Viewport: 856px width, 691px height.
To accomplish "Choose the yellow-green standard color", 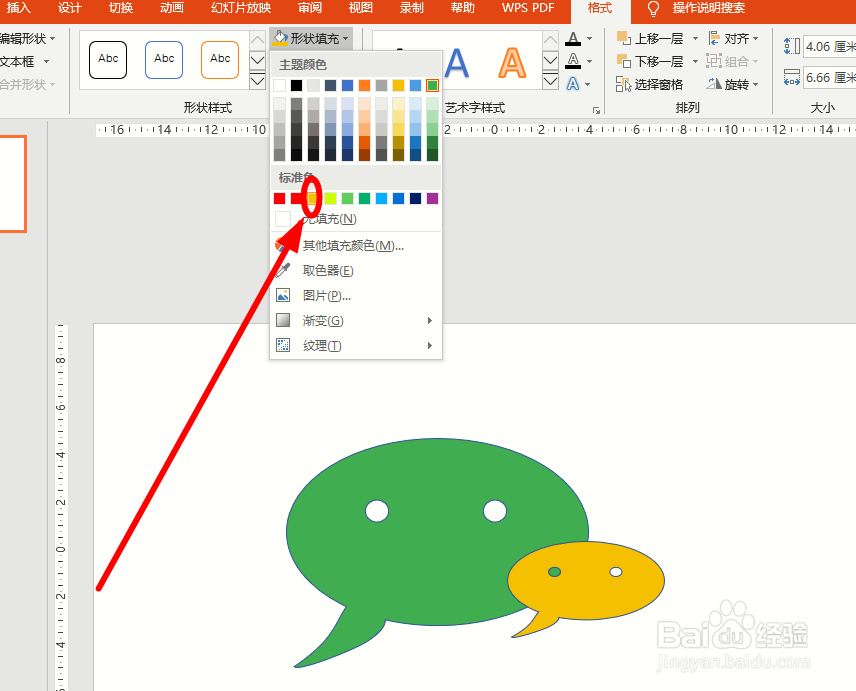I will pos(330,198).
